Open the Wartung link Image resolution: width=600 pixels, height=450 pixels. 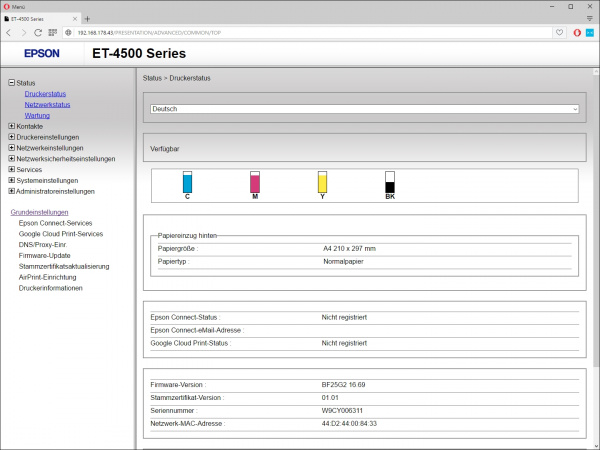point(37,115)
